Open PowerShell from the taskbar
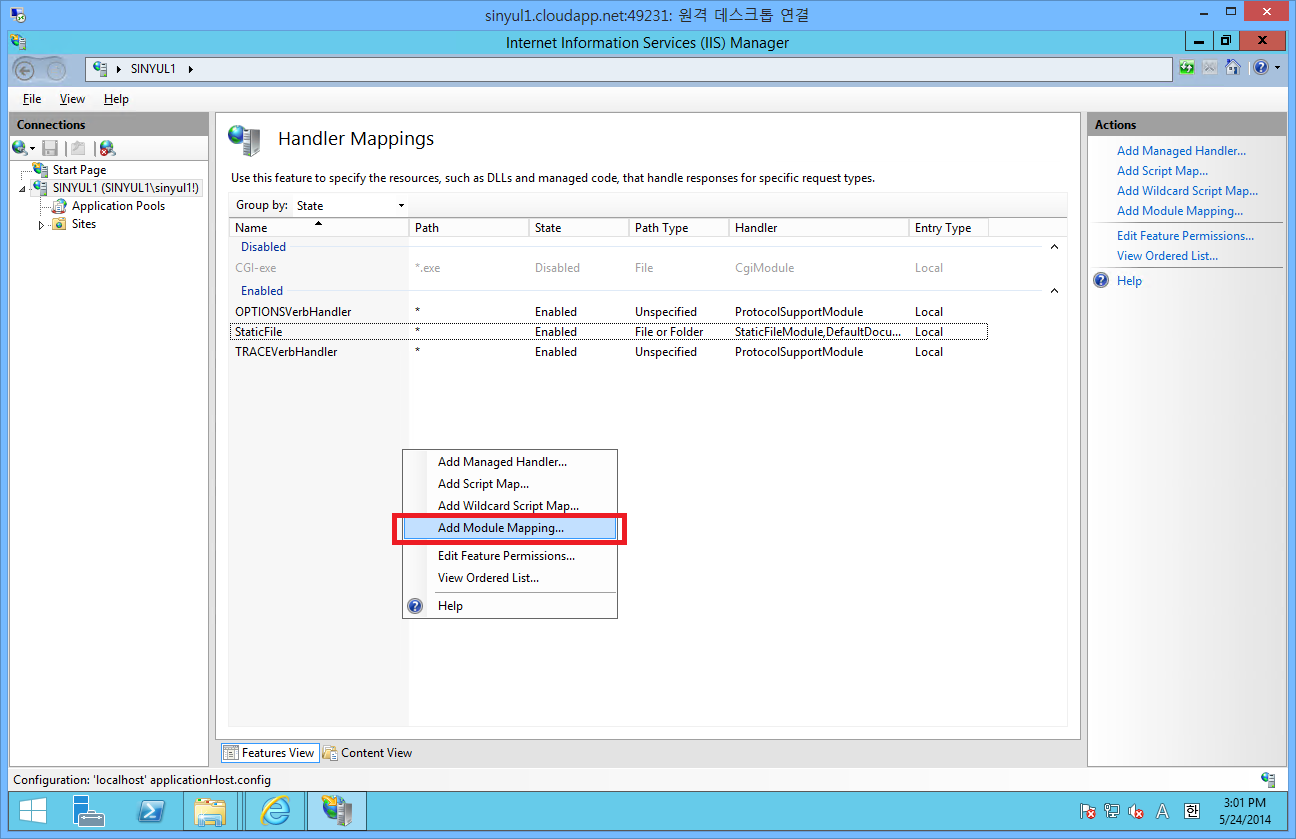Image resolution: width=1296 pixels, height=839 pixels. pos(151,810)
